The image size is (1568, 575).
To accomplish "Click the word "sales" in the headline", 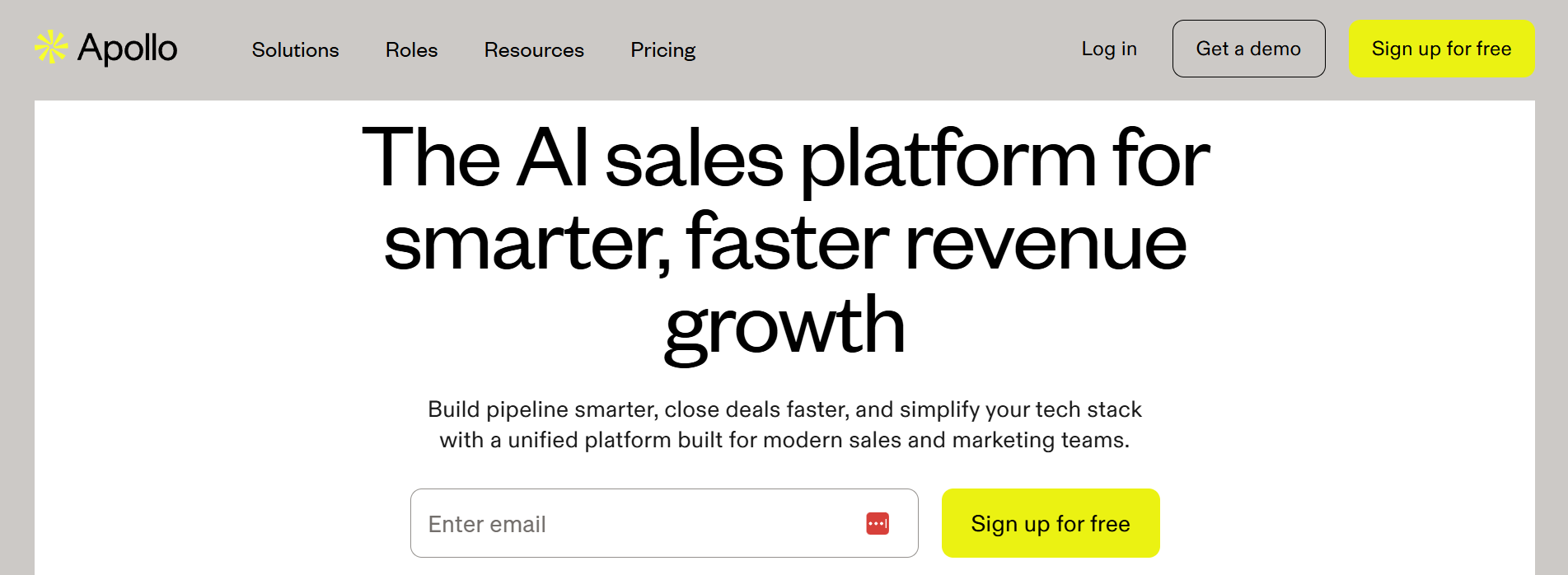I will point(694,160).
